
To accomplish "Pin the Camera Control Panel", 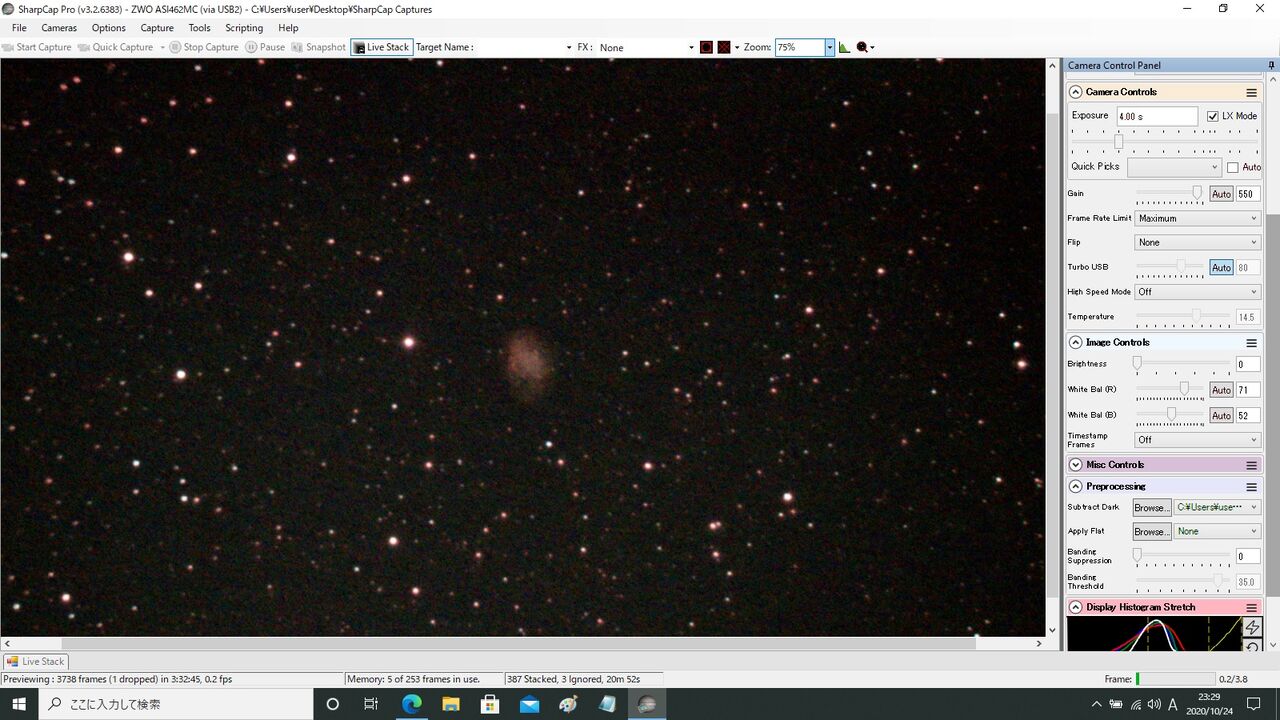I will (1271, 65).
